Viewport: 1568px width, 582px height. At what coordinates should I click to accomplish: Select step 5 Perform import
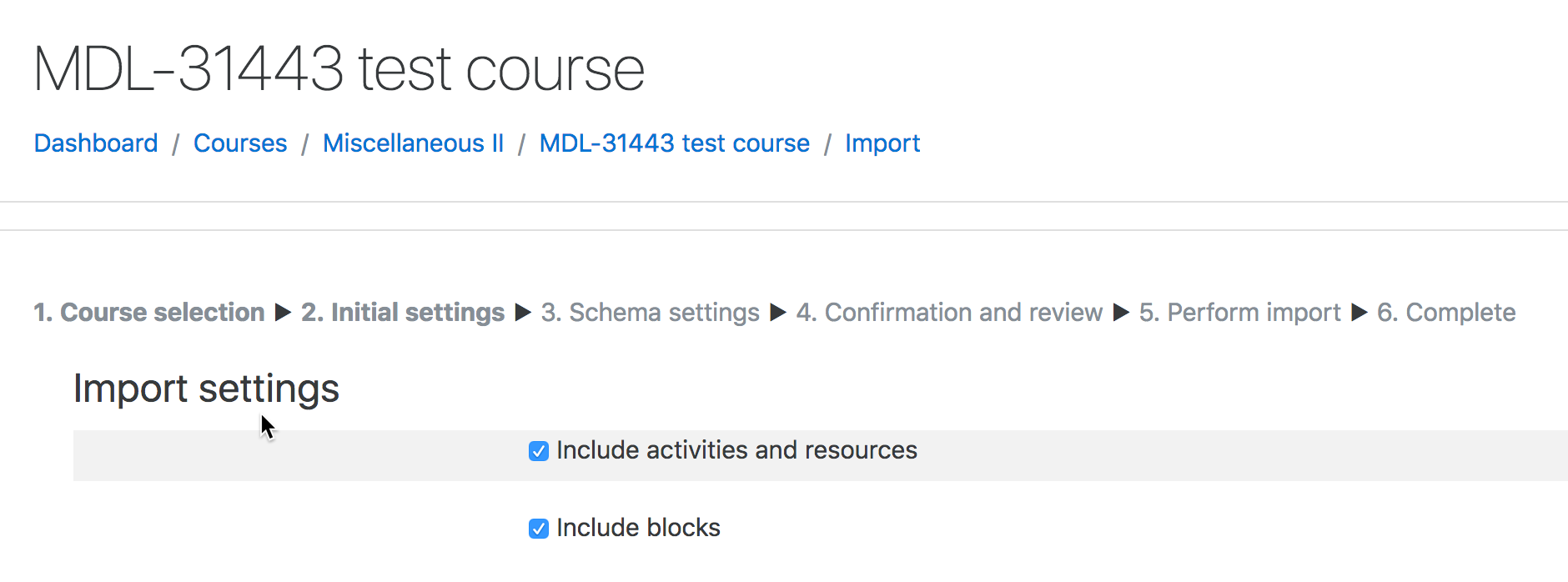coord(1240,313)
